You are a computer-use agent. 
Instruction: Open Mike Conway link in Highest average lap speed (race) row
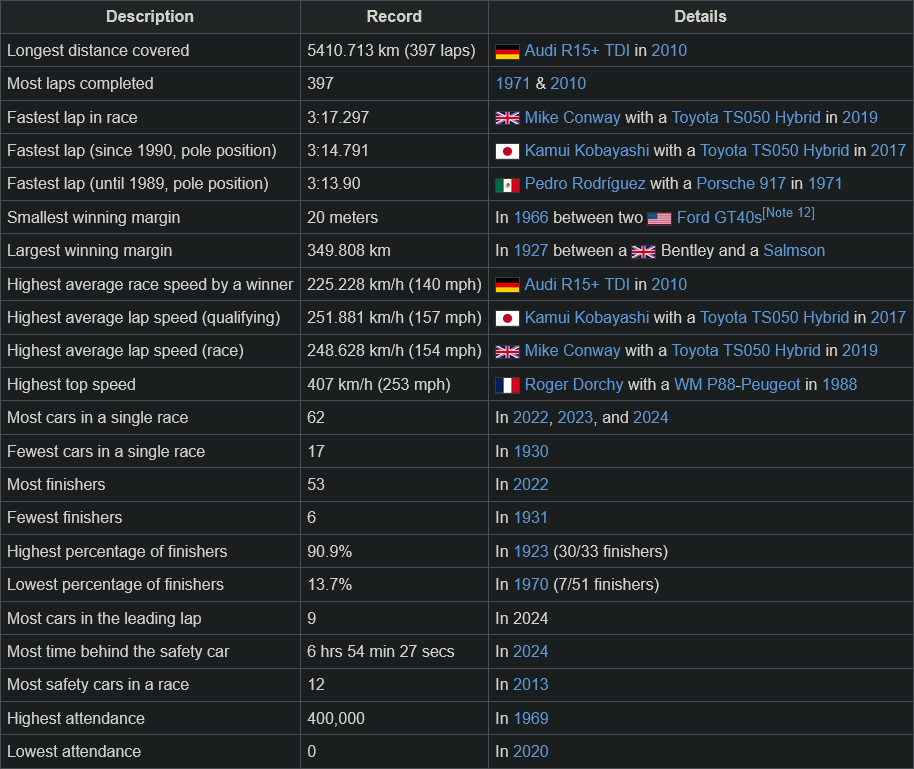[x=572, y=351]
